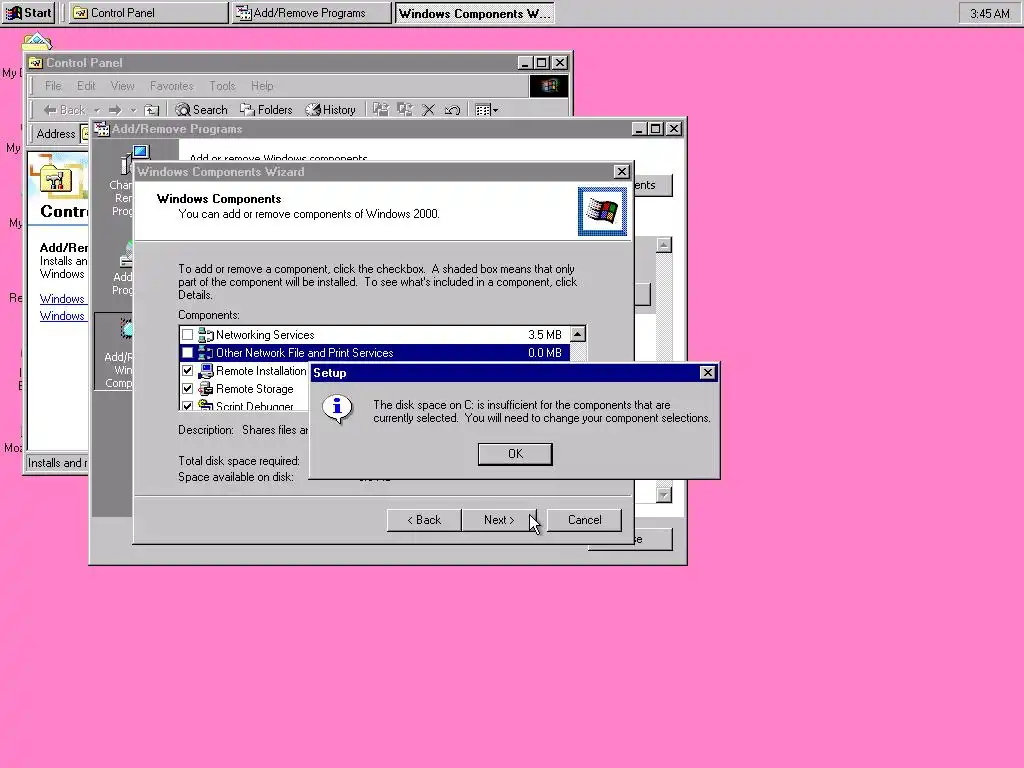
Task: Select Add New Programs sidebar icon
Action: tap(127, 255)
